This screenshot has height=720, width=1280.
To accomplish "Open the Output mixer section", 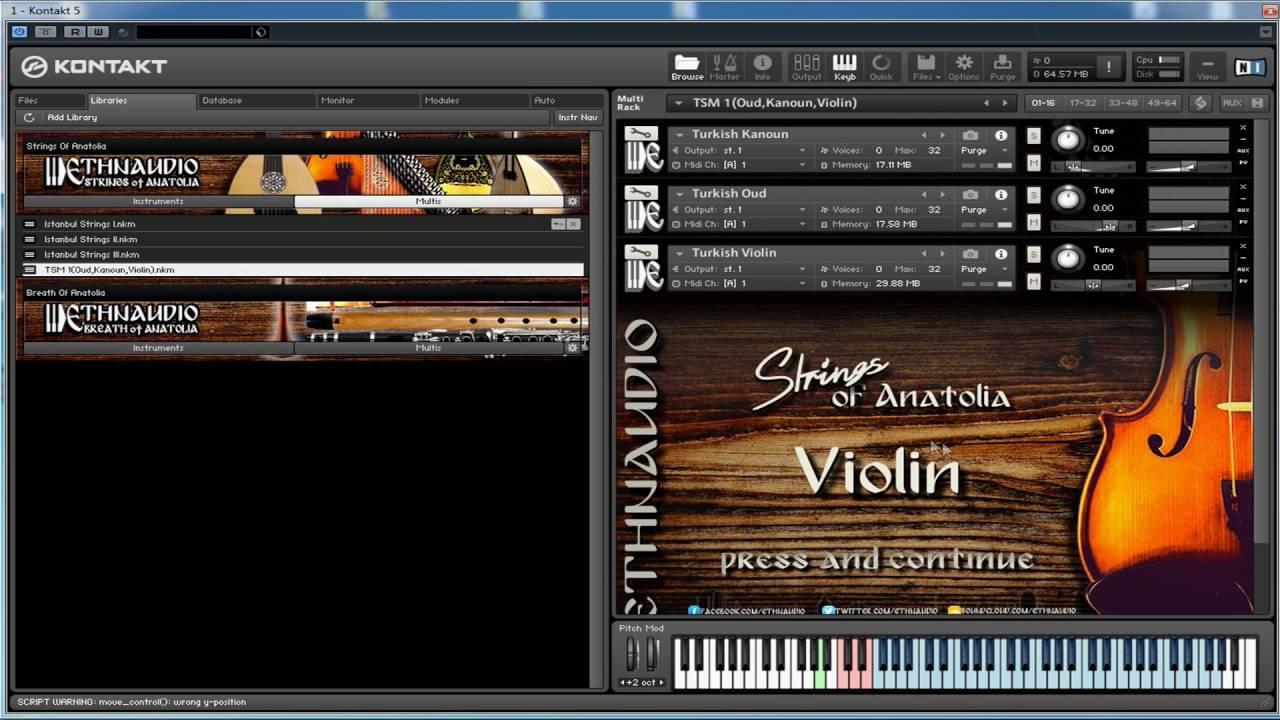I will pos(806,66).
